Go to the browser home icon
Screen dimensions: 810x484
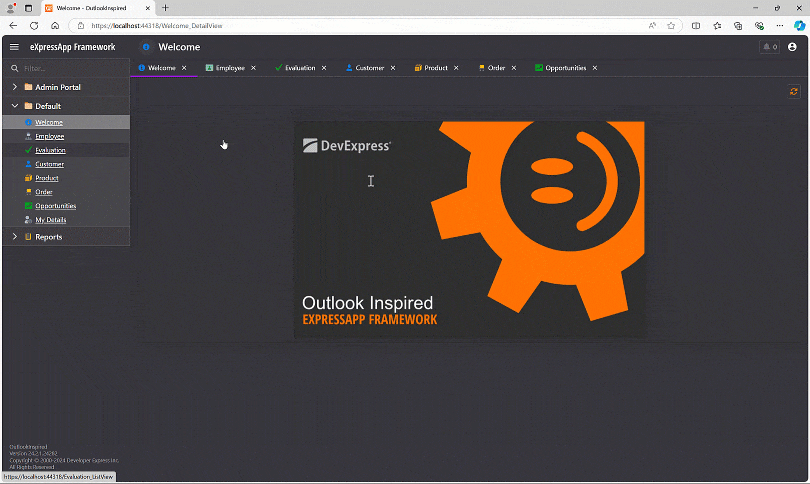tap(55, 25)
